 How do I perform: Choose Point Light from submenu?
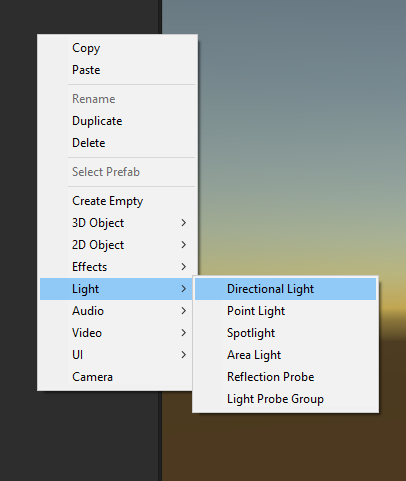285,311
